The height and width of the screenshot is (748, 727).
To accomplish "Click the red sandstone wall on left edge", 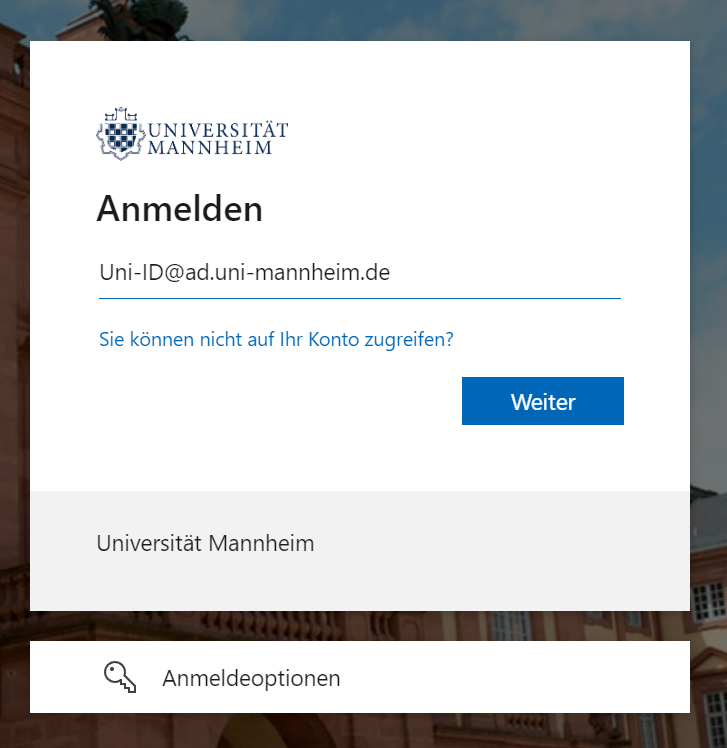I will point(14,334).
